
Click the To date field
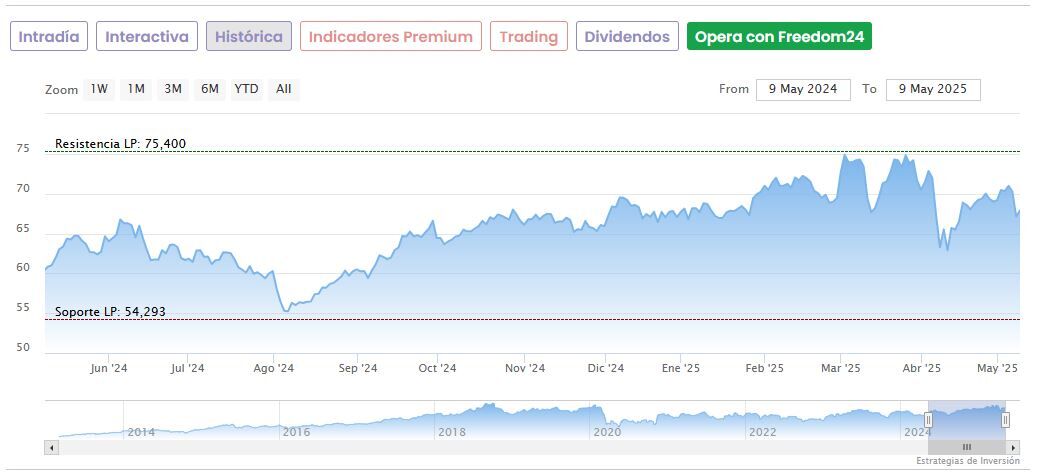pos(933,89)
